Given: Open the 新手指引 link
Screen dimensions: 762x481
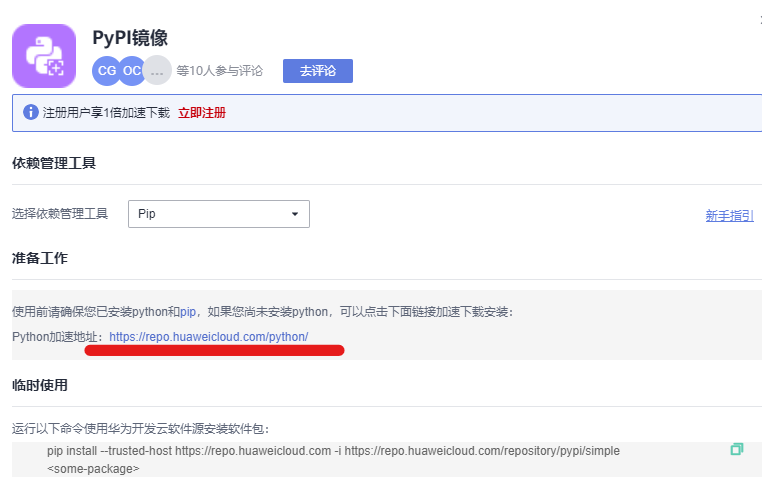Looking at the screenshot, I should point(729,215).
